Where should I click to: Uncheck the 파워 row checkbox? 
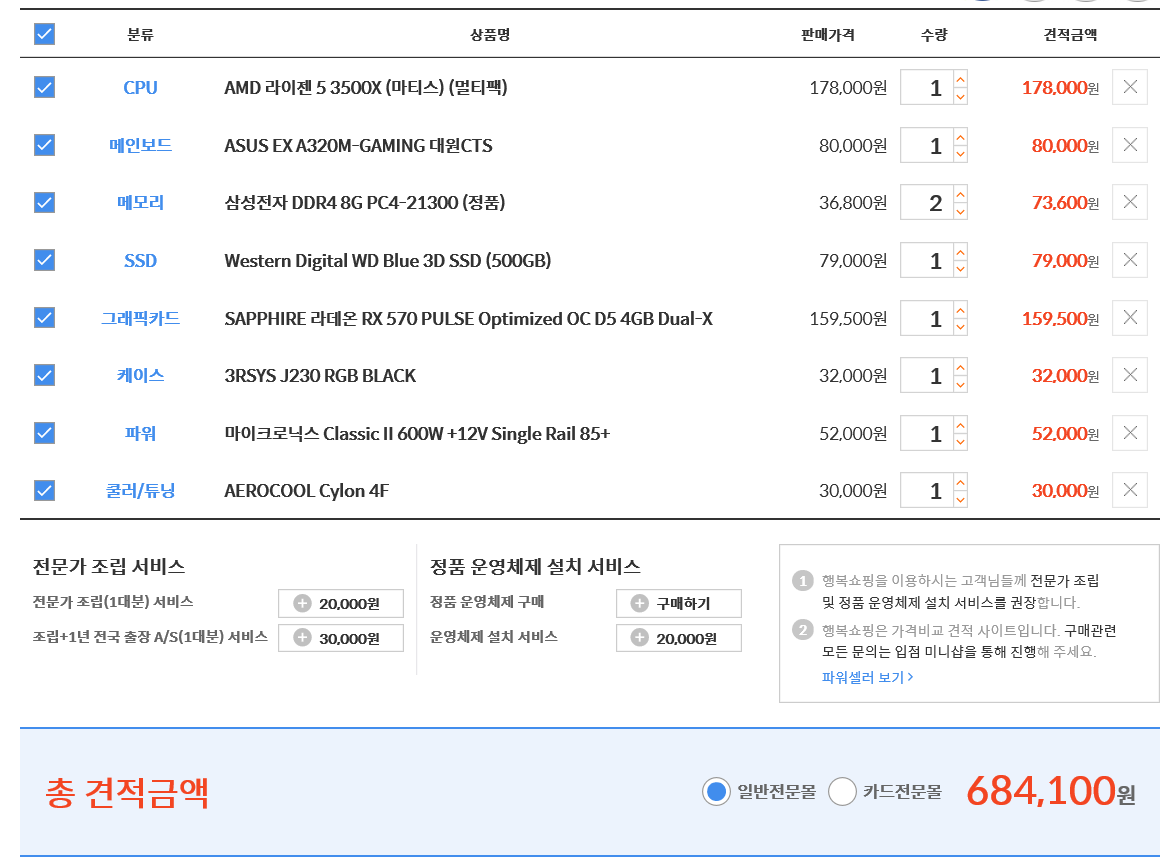pyautogui.click(x=45, y=433)
